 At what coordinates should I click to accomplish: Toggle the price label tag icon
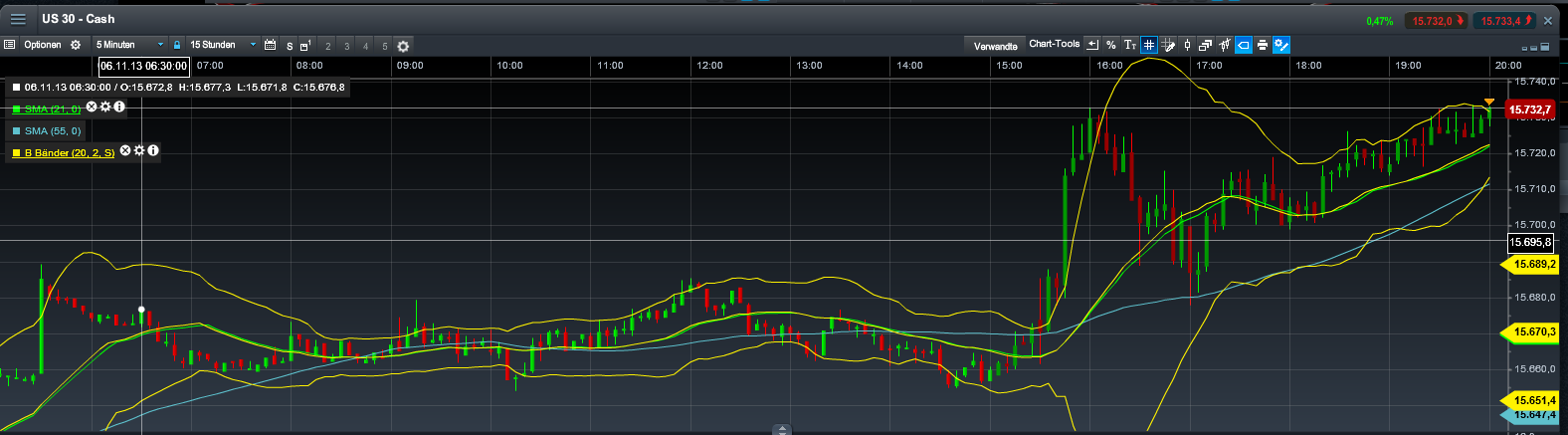(x=1243, y=45)
